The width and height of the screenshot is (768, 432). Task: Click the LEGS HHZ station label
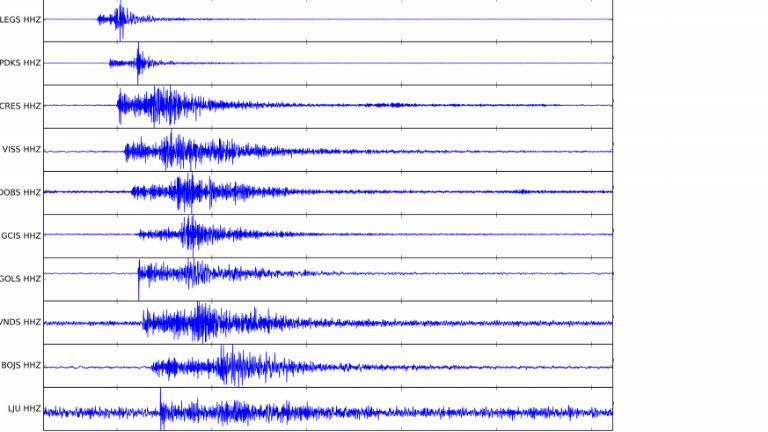tap(20, 19)
